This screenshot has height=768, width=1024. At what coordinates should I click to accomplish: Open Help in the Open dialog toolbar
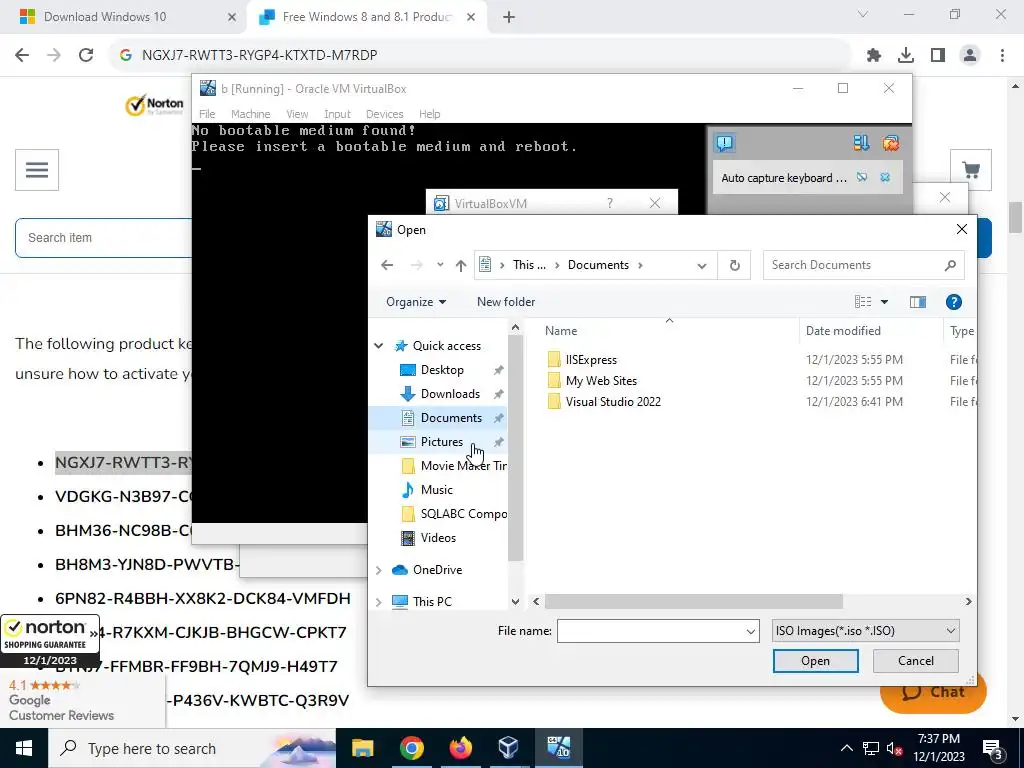[953, 302]
